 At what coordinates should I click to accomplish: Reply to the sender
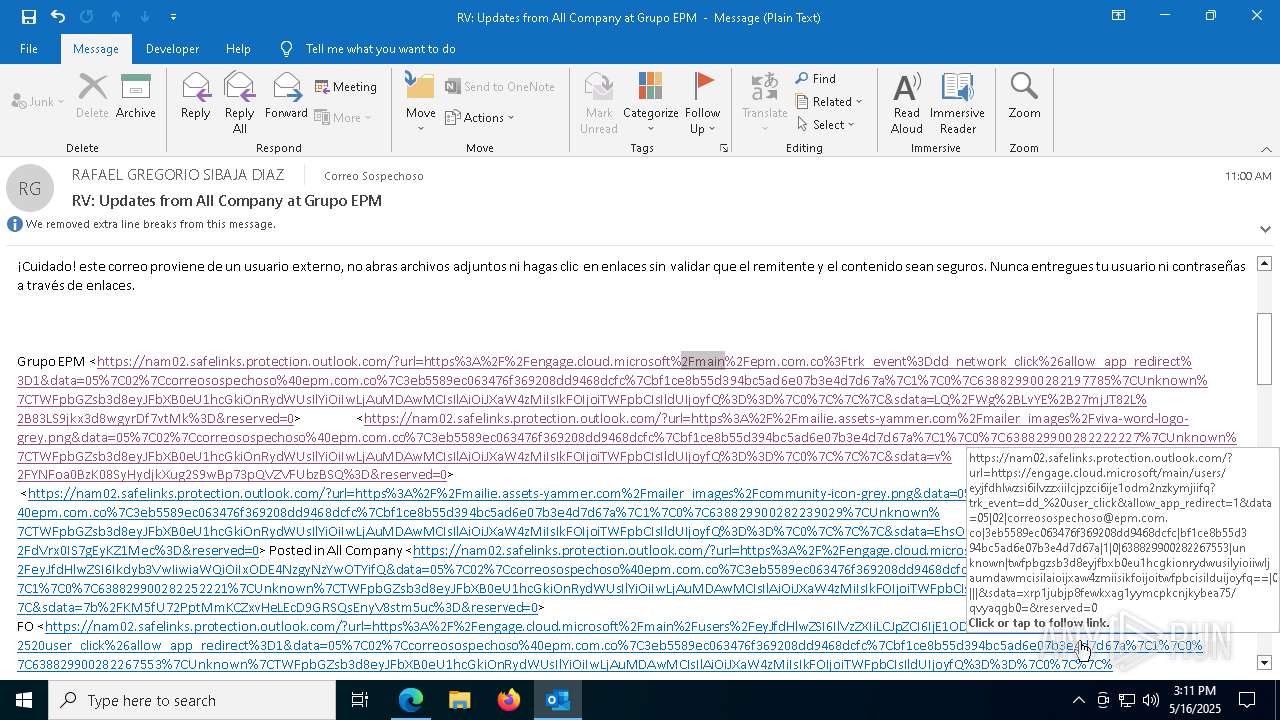click(x=196, y=96)
